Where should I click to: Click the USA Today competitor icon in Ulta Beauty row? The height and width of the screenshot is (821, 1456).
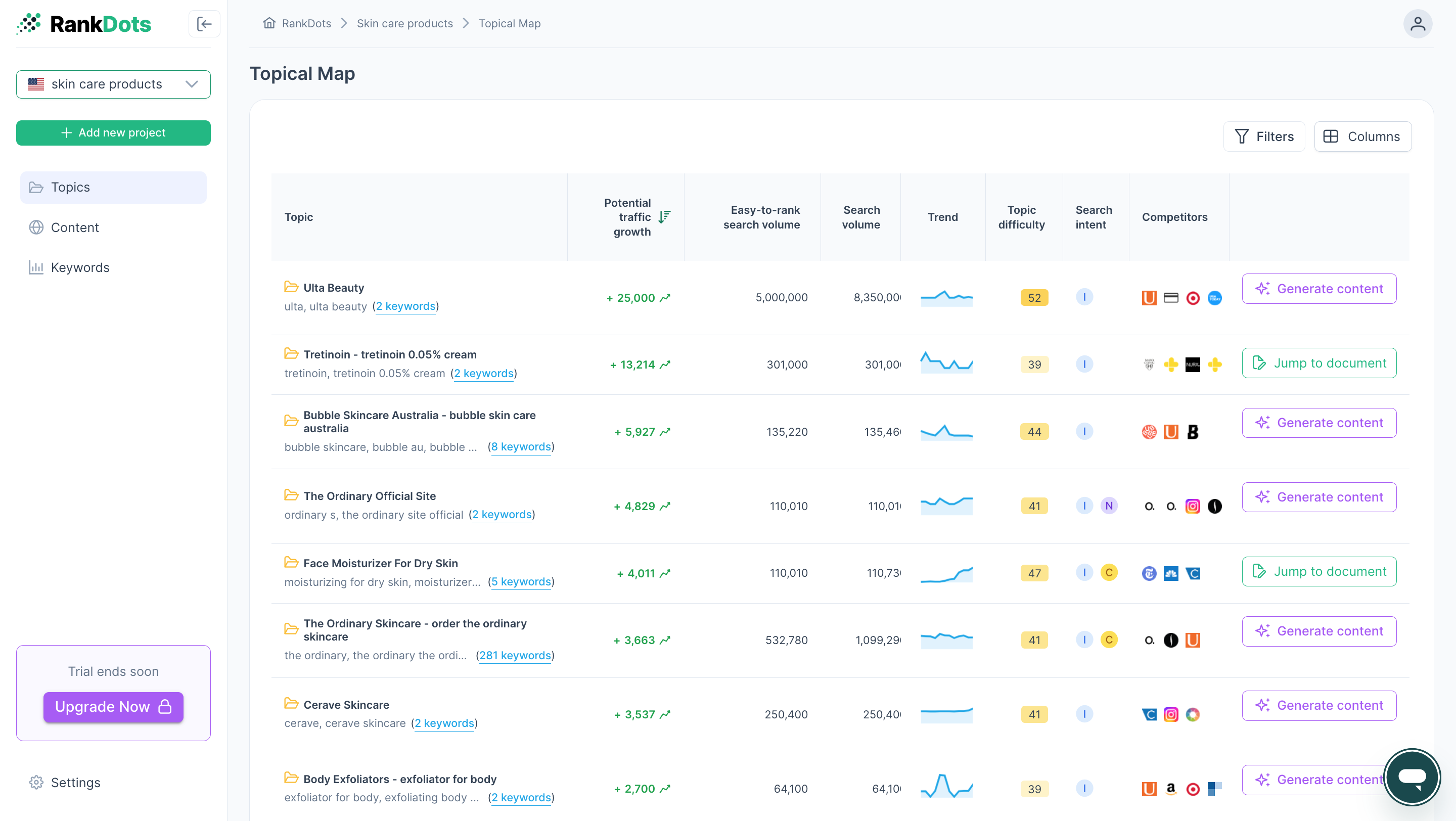pyautogui.click(x=1215, y=298)
